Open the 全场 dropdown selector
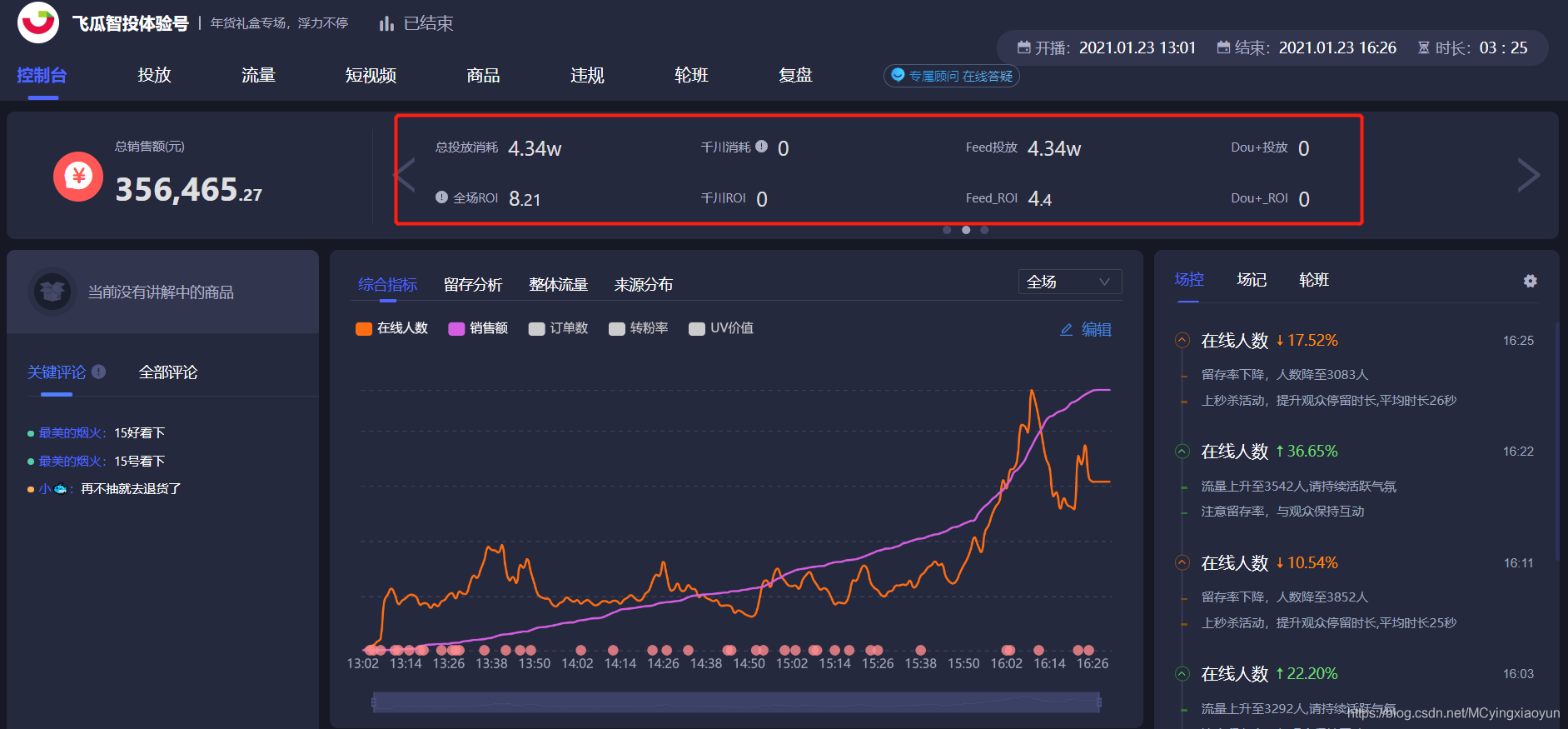This screenshot has height=729, width=1568. [1070, 282]
